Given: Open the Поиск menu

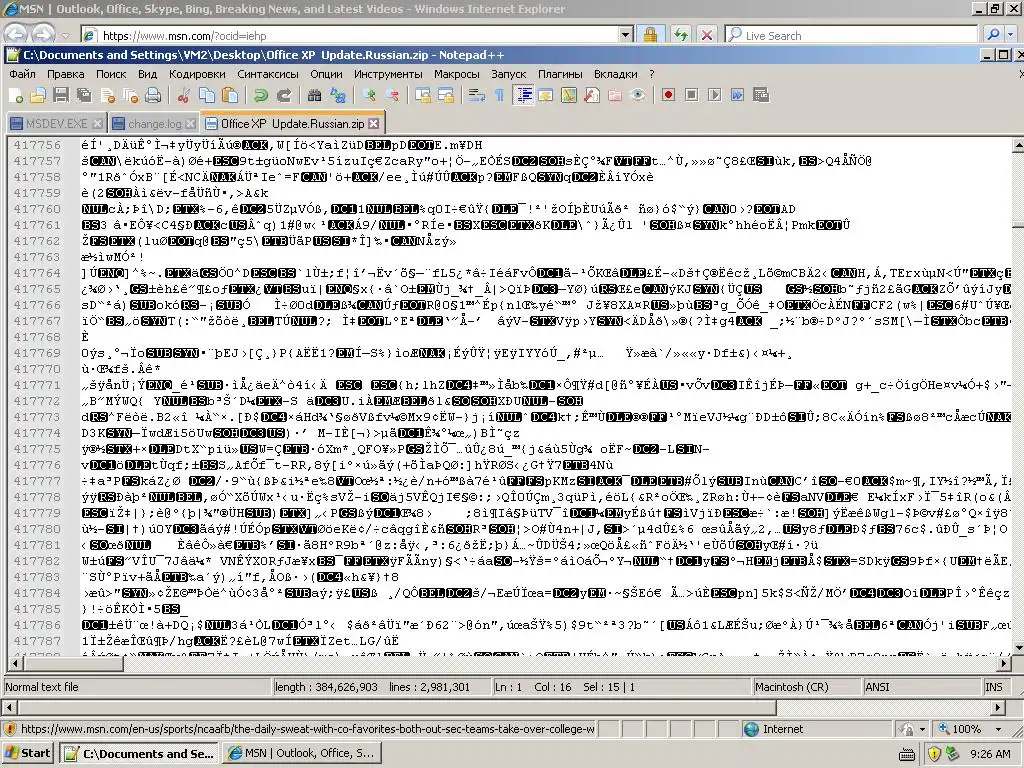Looking at the screenshot, I should click(x=111, y=74).
